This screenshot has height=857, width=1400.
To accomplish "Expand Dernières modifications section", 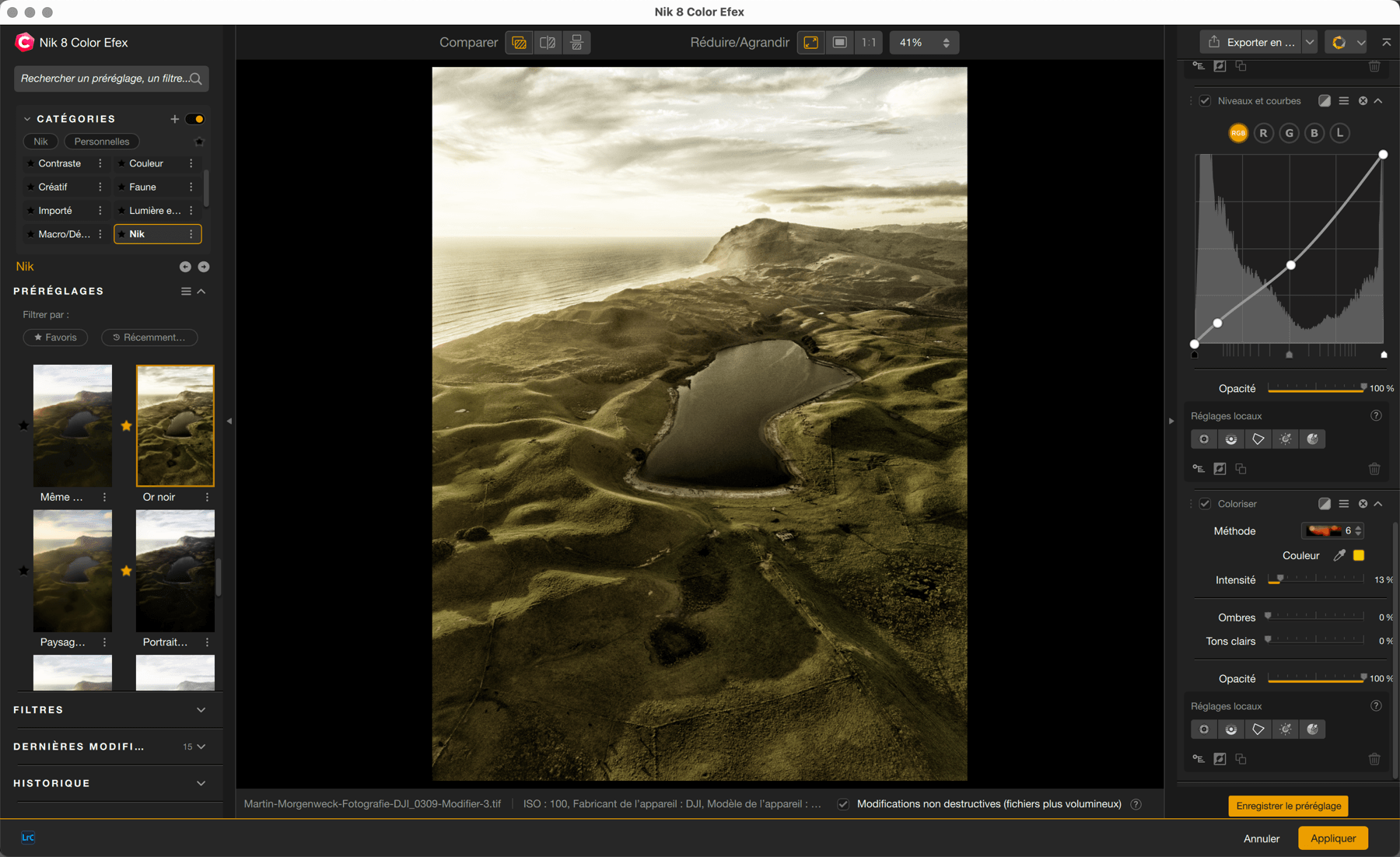I will coord(201,747).
